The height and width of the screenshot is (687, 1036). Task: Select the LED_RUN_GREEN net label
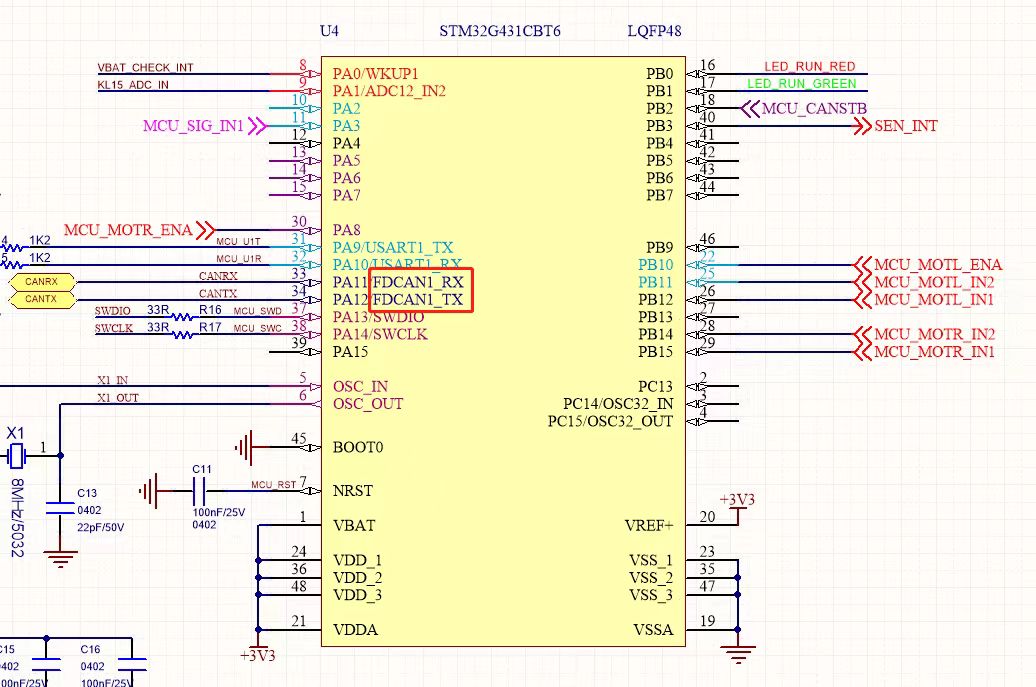pos(802,84)
